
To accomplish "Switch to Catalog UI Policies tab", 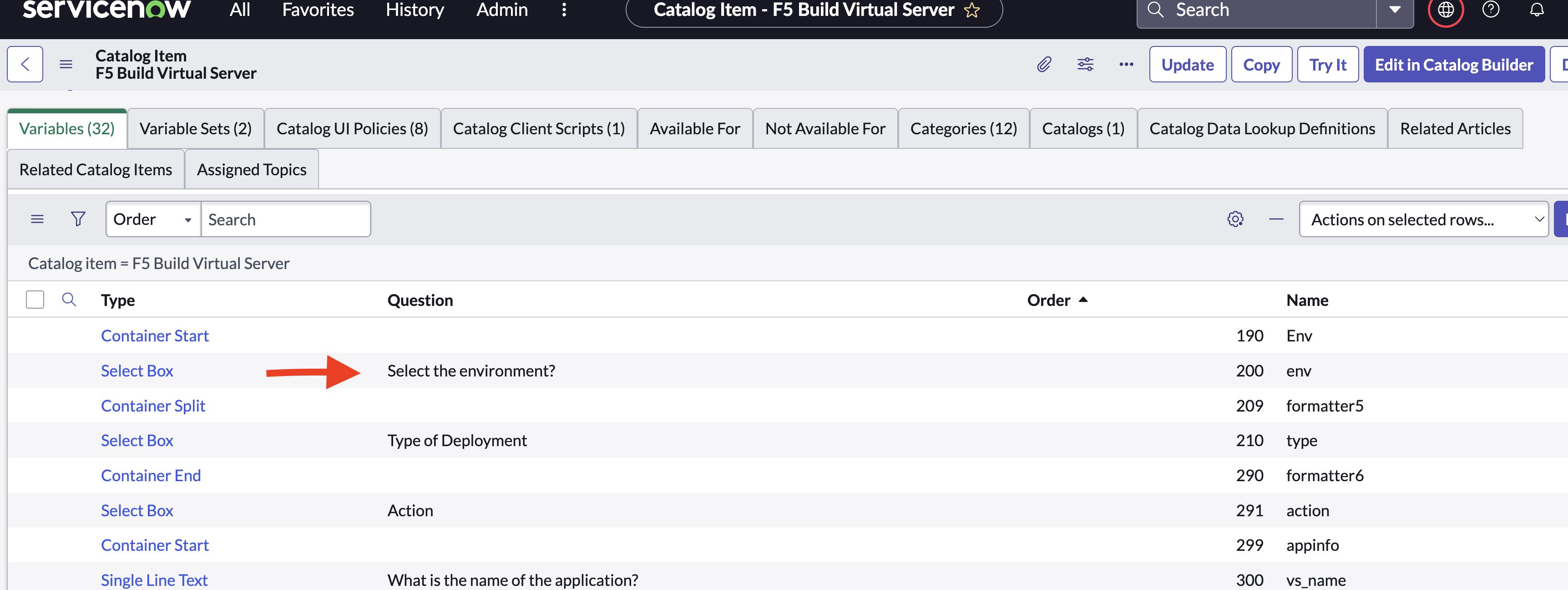I will [x=352, y=128].
